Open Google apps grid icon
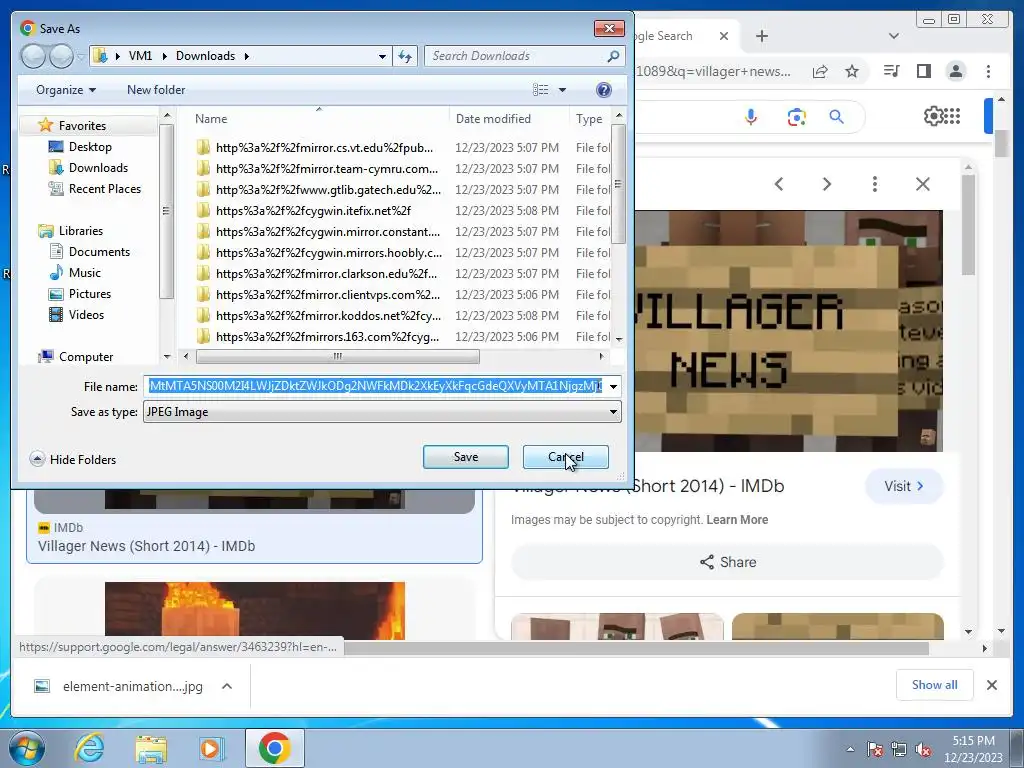The width and height of the screenshot is (1024, 768). click(x=952, y=116)
